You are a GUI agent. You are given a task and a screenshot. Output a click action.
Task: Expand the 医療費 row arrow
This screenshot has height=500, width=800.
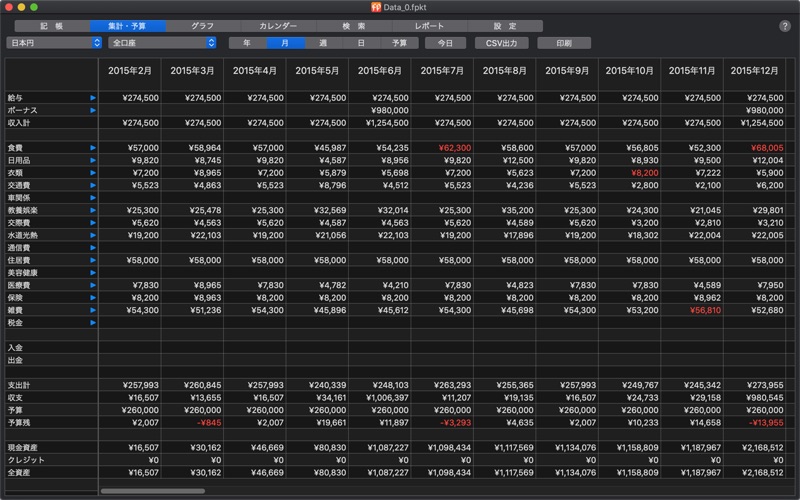coord(93,285)
